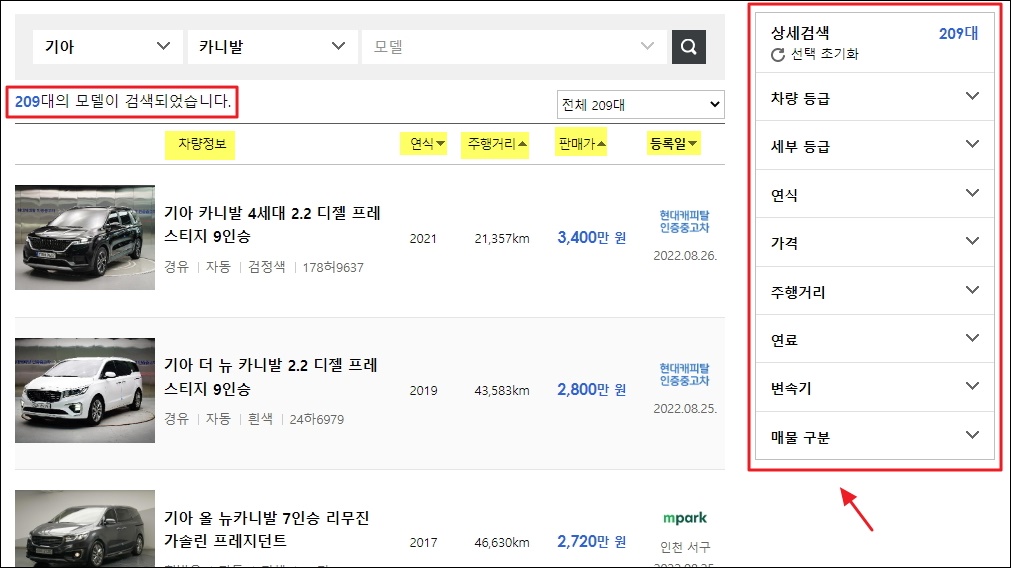Click the 43,583km mileage value

pyautogui.click(x=502, y=391)
